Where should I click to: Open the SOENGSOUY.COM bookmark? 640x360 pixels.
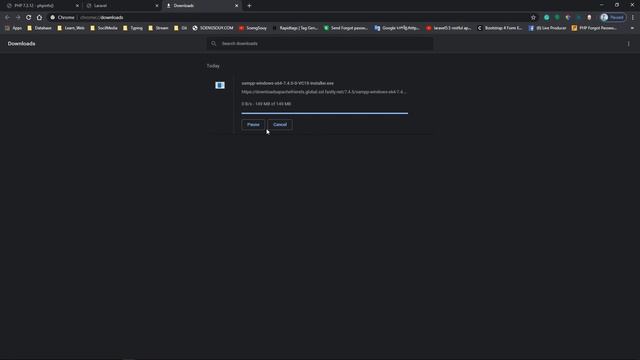(213, 28)
